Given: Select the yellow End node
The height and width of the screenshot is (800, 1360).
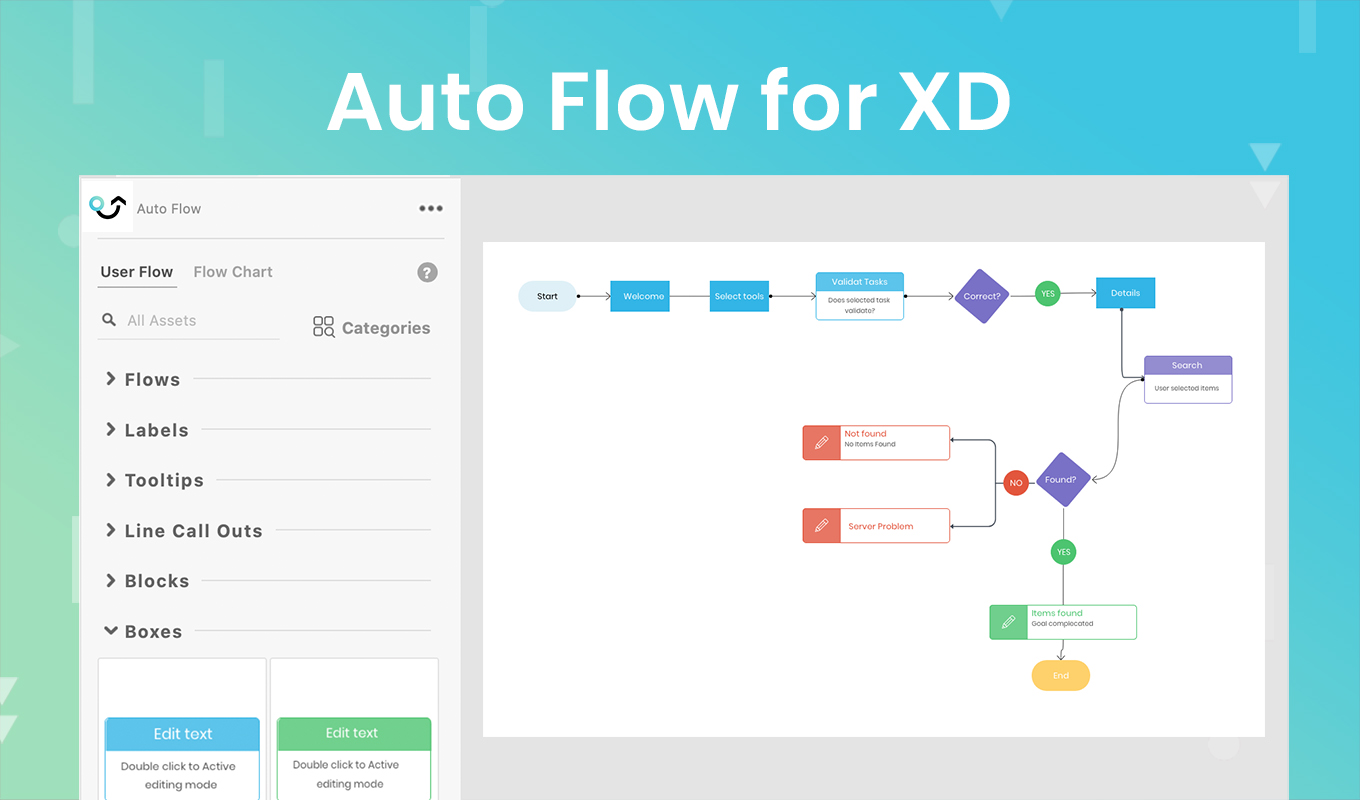Looking at the screenshot, I should [x=1061, y=676].
